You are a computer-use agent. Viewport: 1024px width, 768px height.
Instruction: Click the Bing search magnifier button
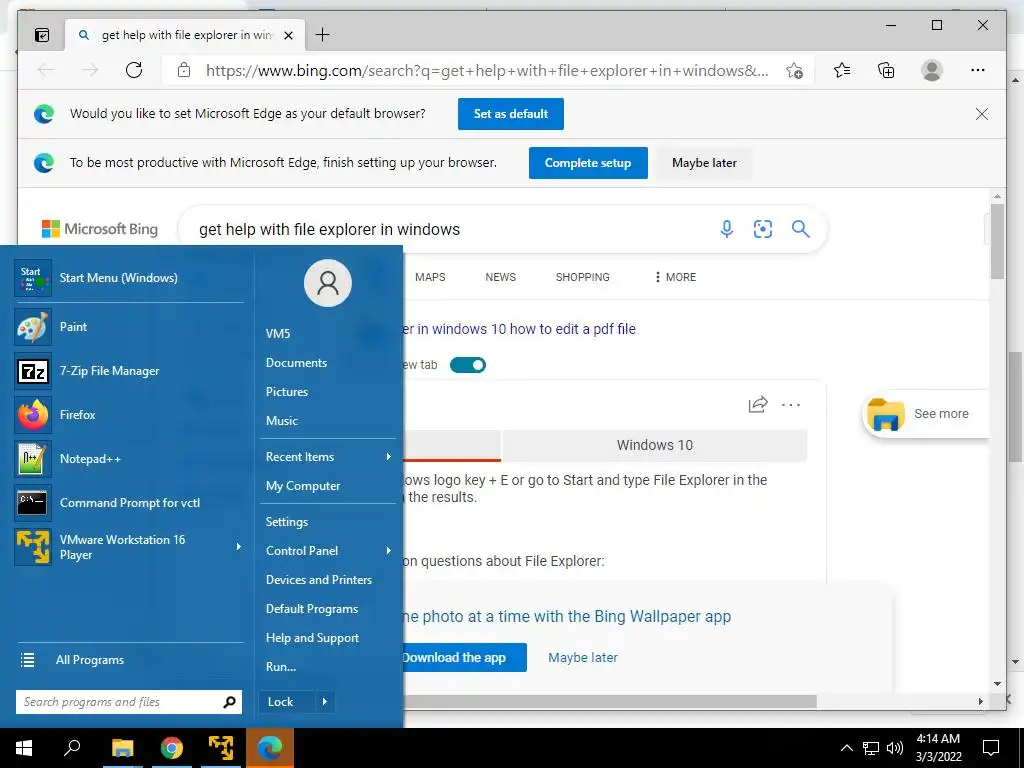pos(801,229)
